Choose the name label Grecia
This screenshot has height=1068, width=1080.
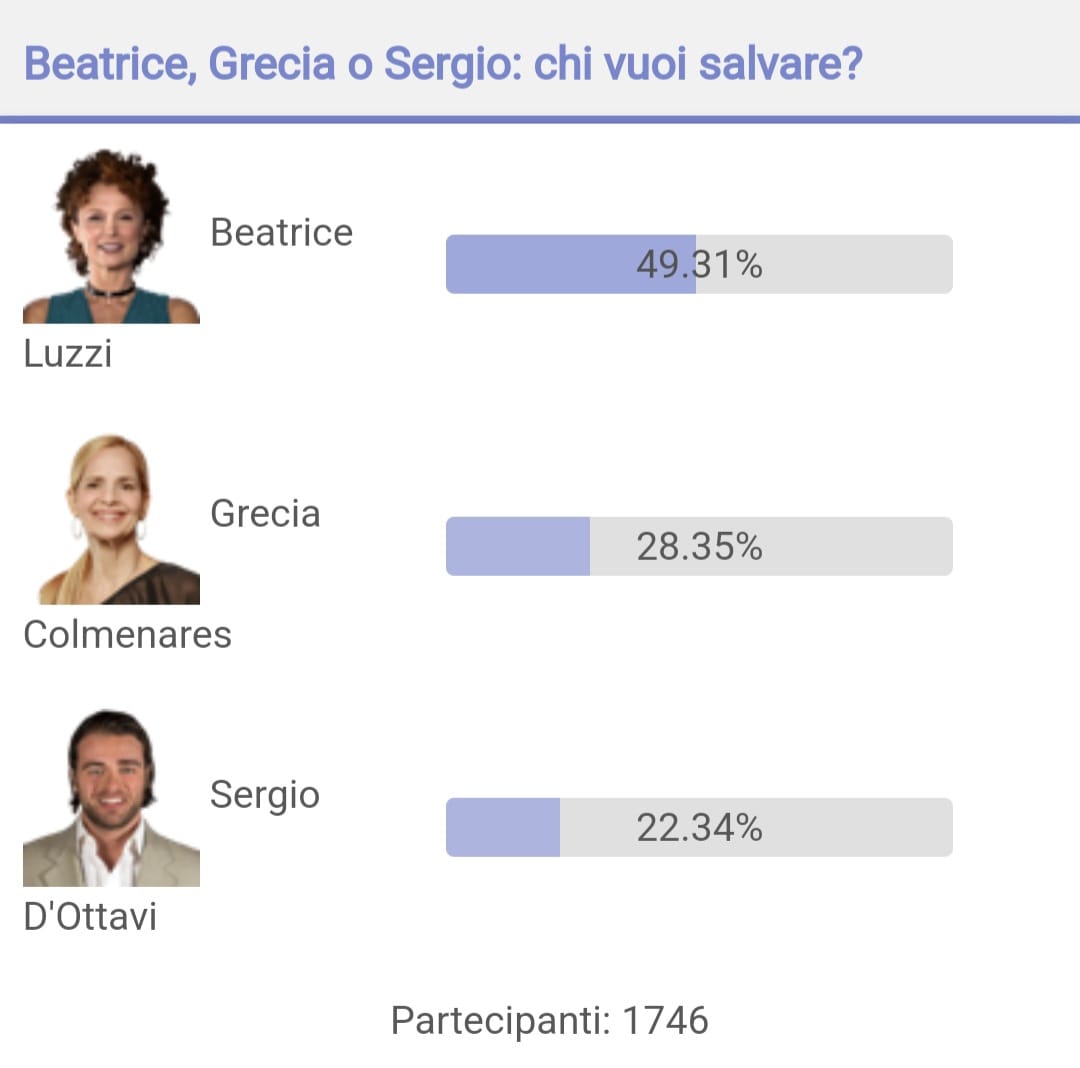point(265,514)
